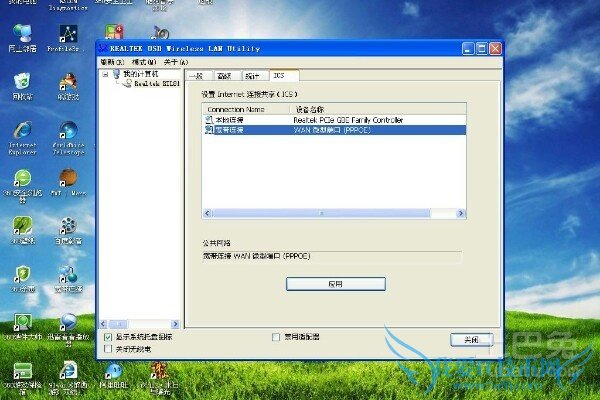The height and width of the screenshot is (400, 600).
Task: Click the 宽带连接 row's connection icon
Action: click(209, 130)
